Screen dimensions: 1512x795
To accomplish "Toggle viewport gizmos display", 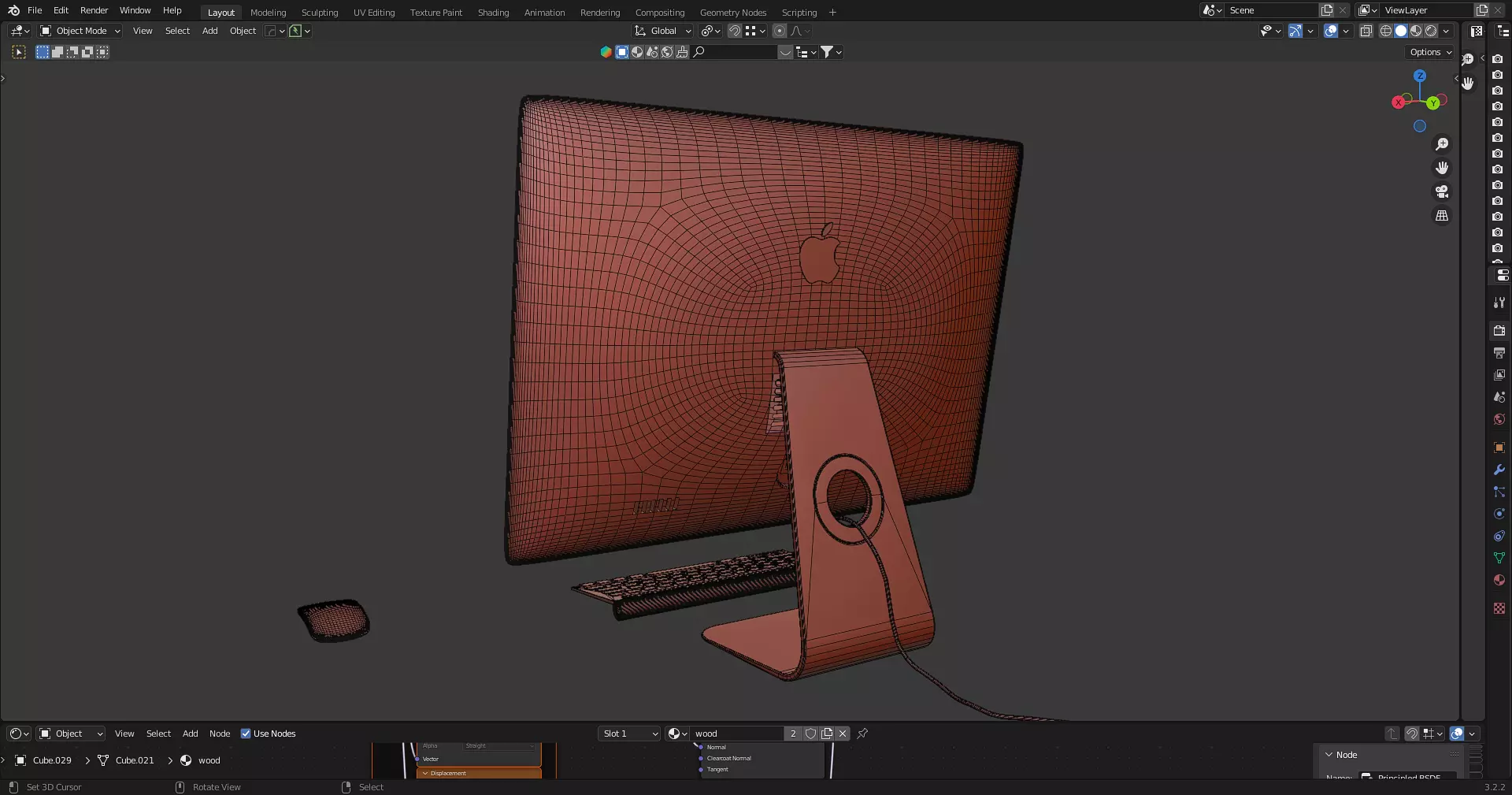I will (x=1295, y=31).
